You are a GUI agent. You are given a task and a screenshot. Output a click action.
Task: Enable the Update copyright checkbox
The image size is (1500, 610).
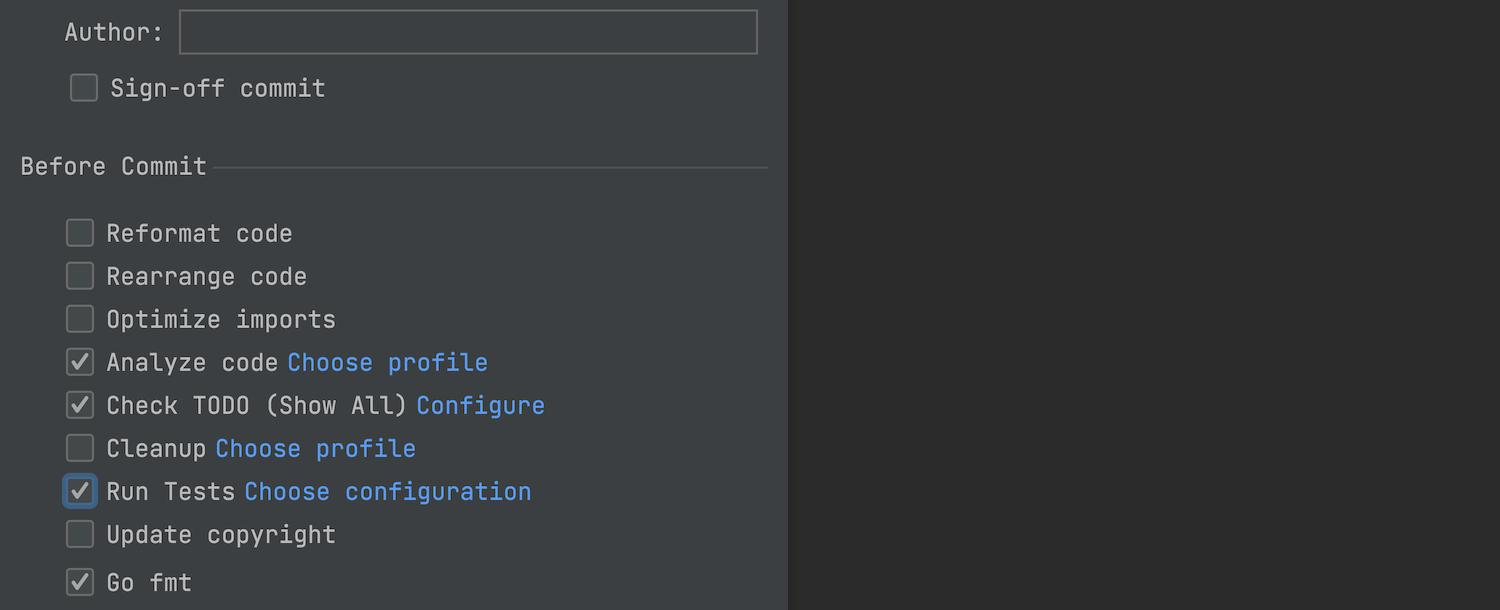pos(80,534)
